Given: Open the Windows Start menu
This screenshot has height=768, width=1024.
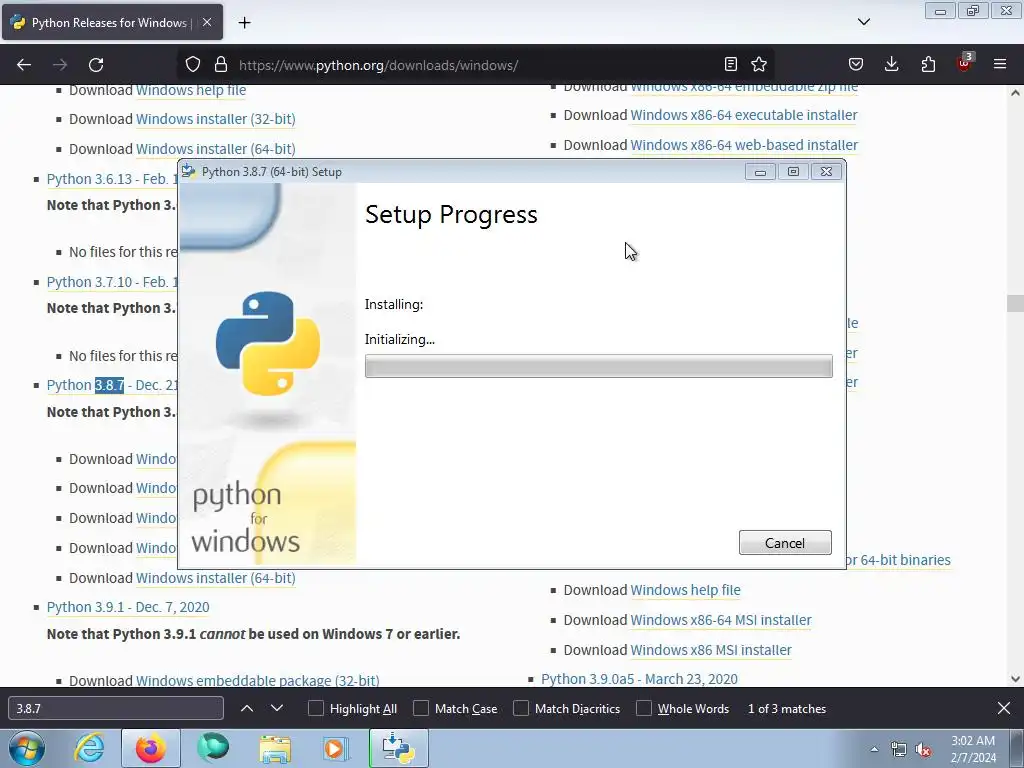Looking at the screenshot, I should pyautogui.click(x=27, y=748).
